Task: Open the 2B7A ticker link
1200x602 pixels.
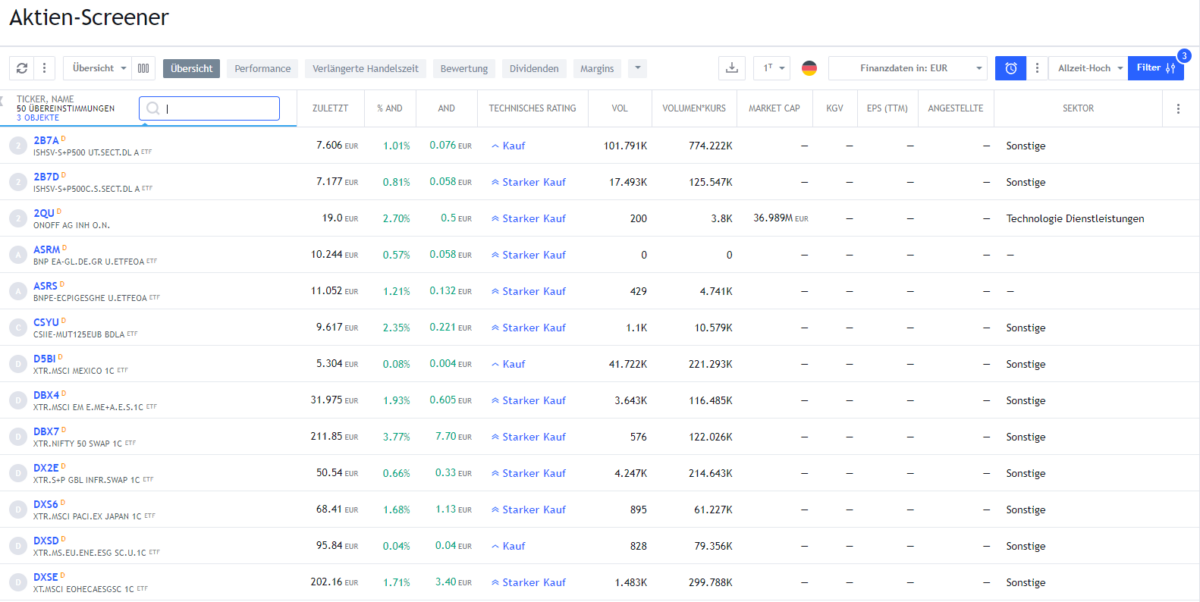Action: [46, 140]
